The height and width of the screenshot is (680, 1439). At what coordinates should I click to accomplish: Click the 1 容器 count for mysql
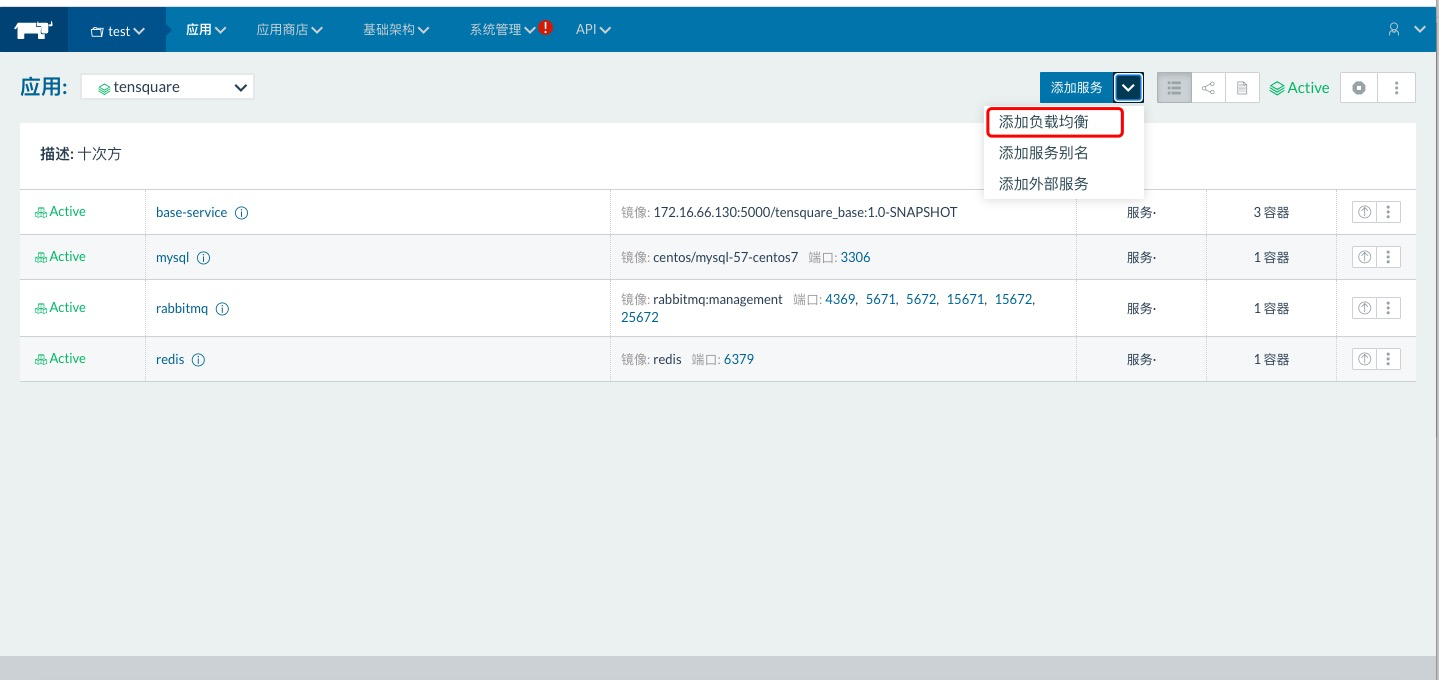pos(1271,258)
